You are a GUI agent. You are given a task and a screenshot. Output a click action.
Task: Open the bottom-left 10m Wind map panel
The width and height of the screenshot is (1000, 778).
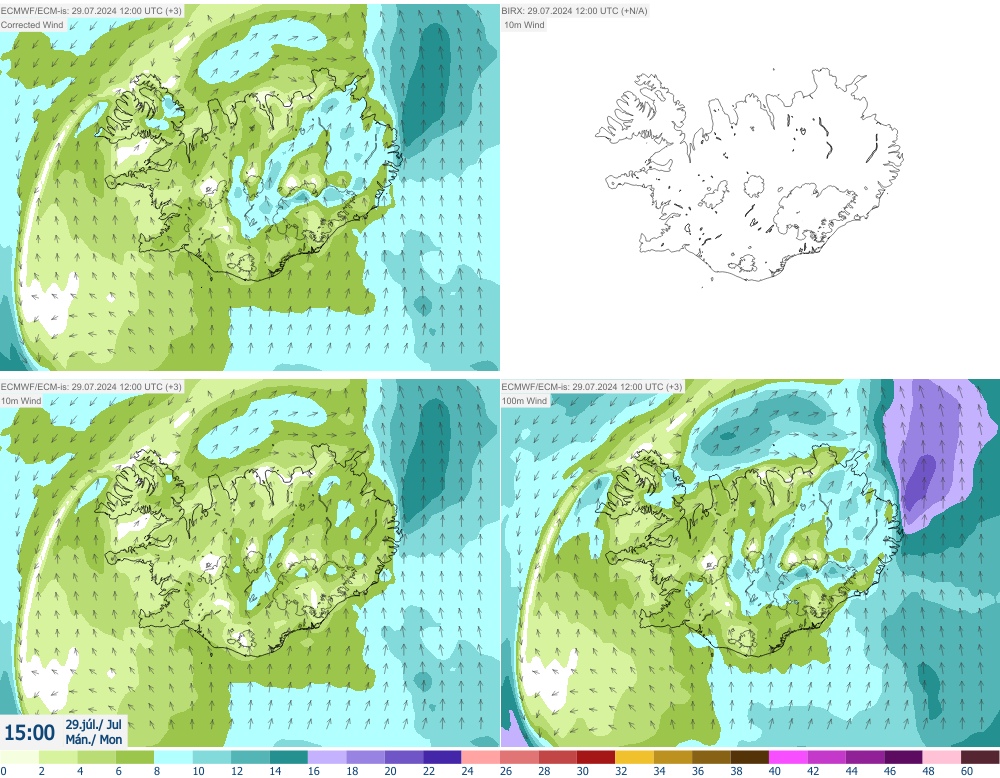250,563
